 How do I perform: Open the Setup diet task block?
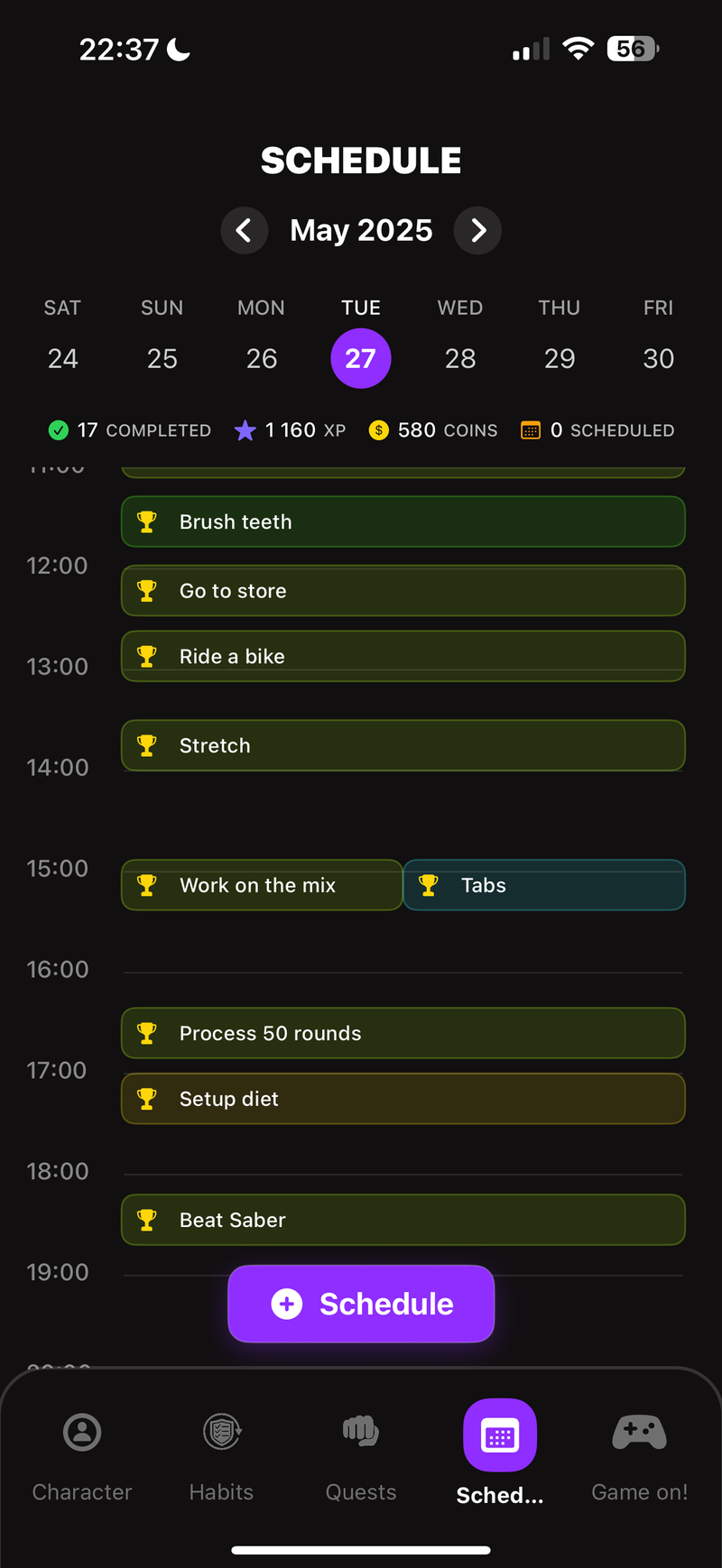click(x=403, y=1099)
